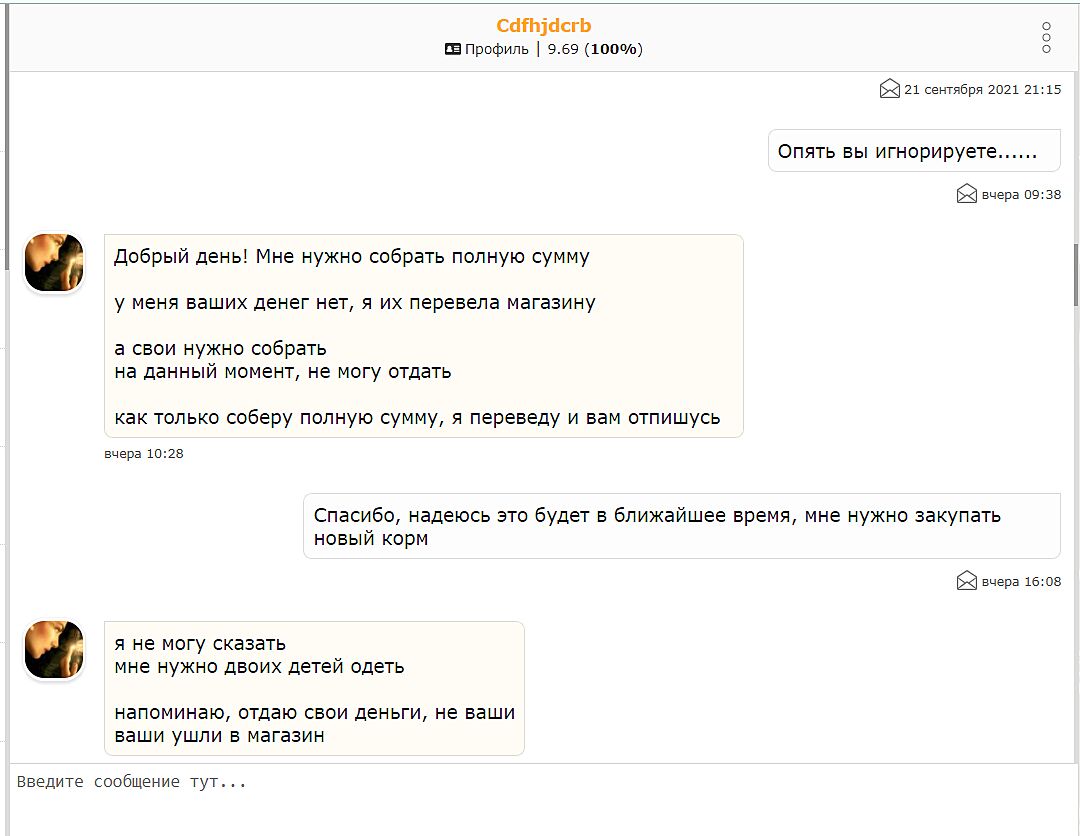Open the Профиль link
Image resolution: width=1080 pixels, height=836 pixels.
(x=496, y=49)
